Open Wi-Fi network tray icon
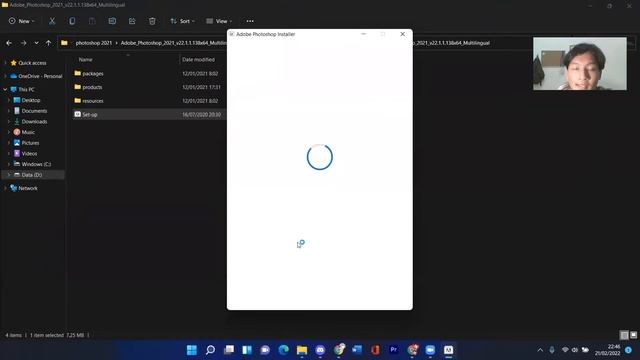Viewport: 640px width, 360px height. 565,350
